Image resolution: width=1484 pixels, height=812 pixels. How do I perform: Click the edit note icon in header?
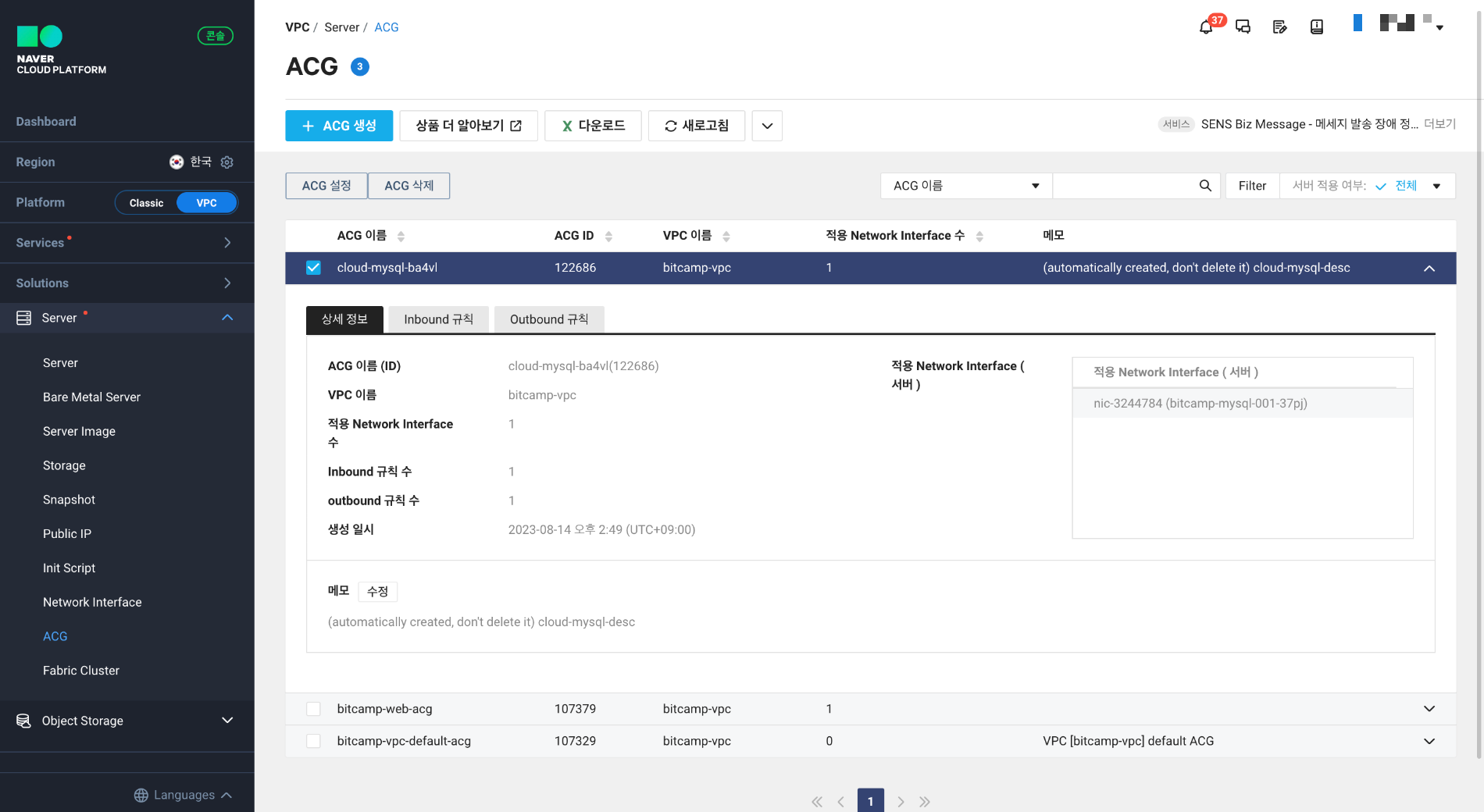click(1279, 27)
